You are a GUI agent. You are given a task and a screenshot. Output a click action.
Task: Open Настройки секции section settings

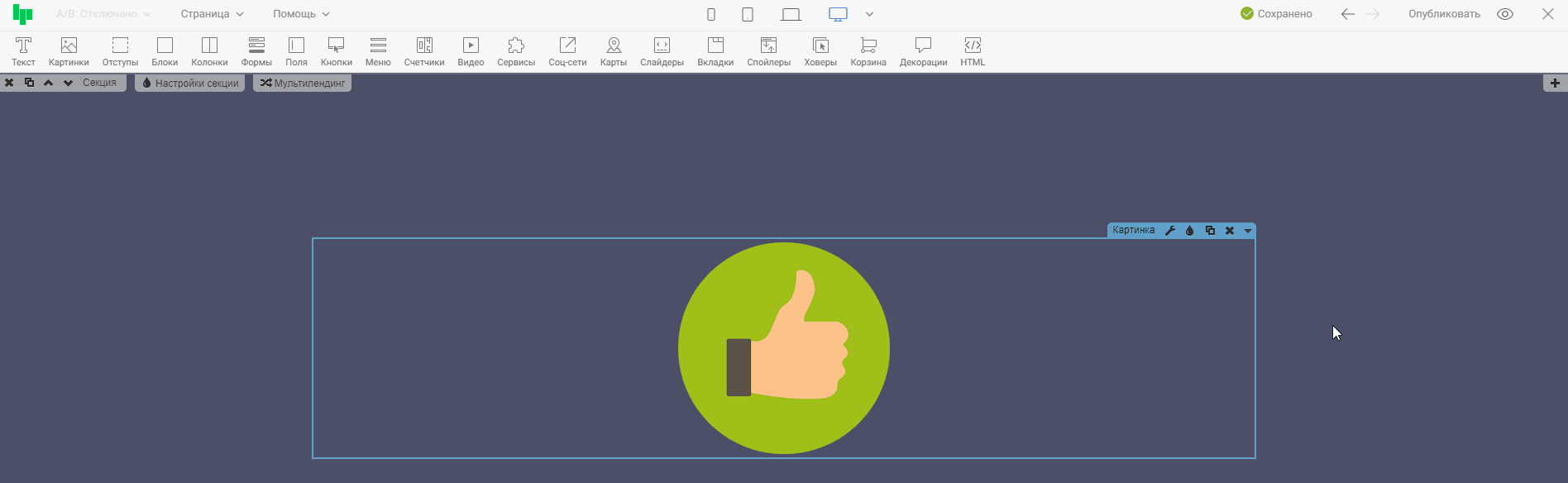coord(190,83)
